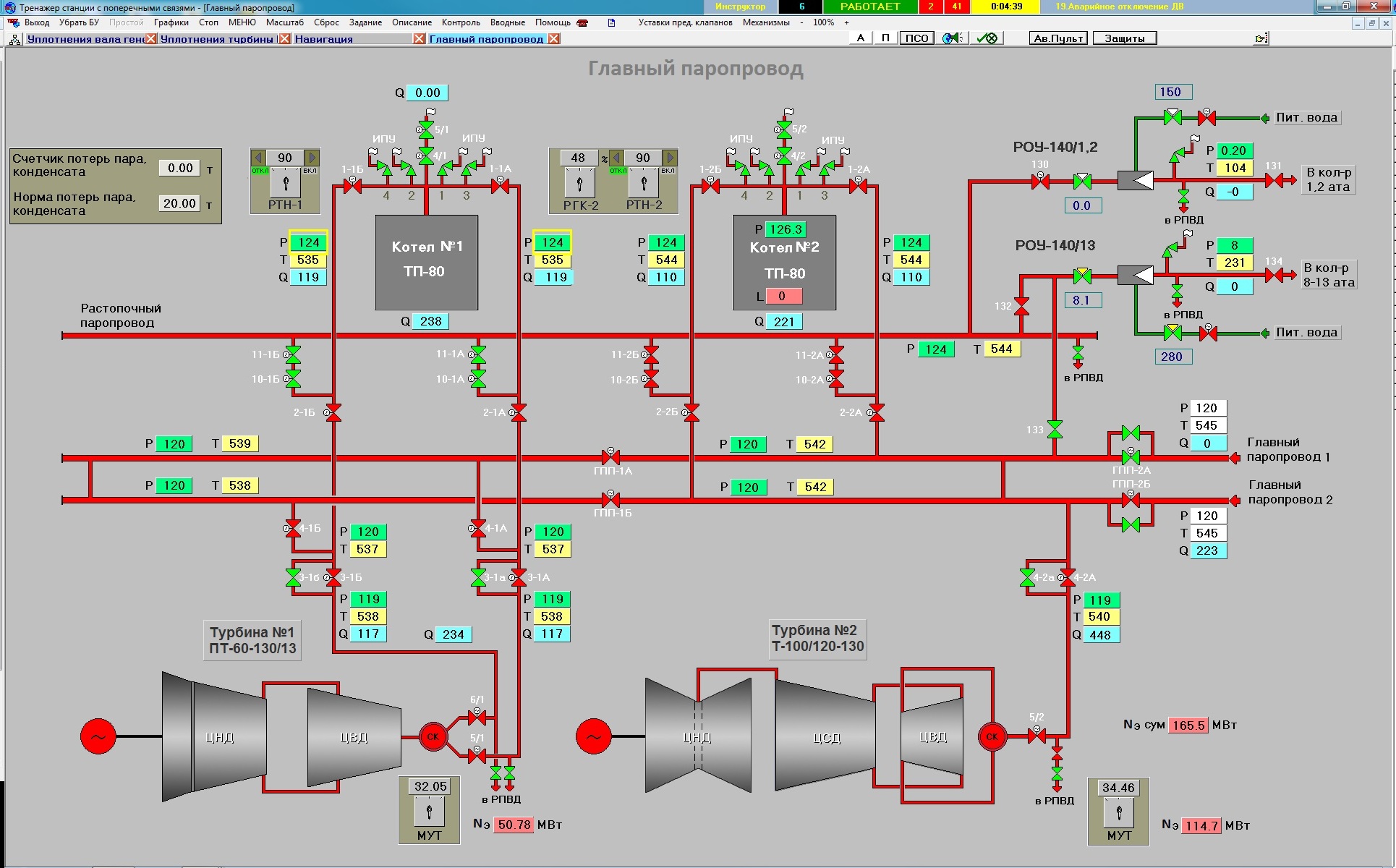Click the green valve 133
The width and height of the screenshot is (1396, 868).
[x=1055, y=430]
